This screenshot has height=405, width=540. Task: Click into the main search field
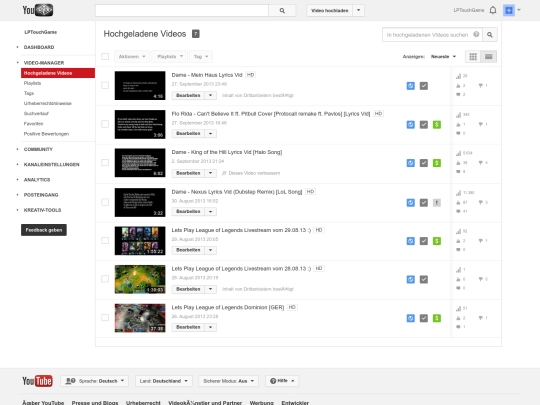pos(182,11)
